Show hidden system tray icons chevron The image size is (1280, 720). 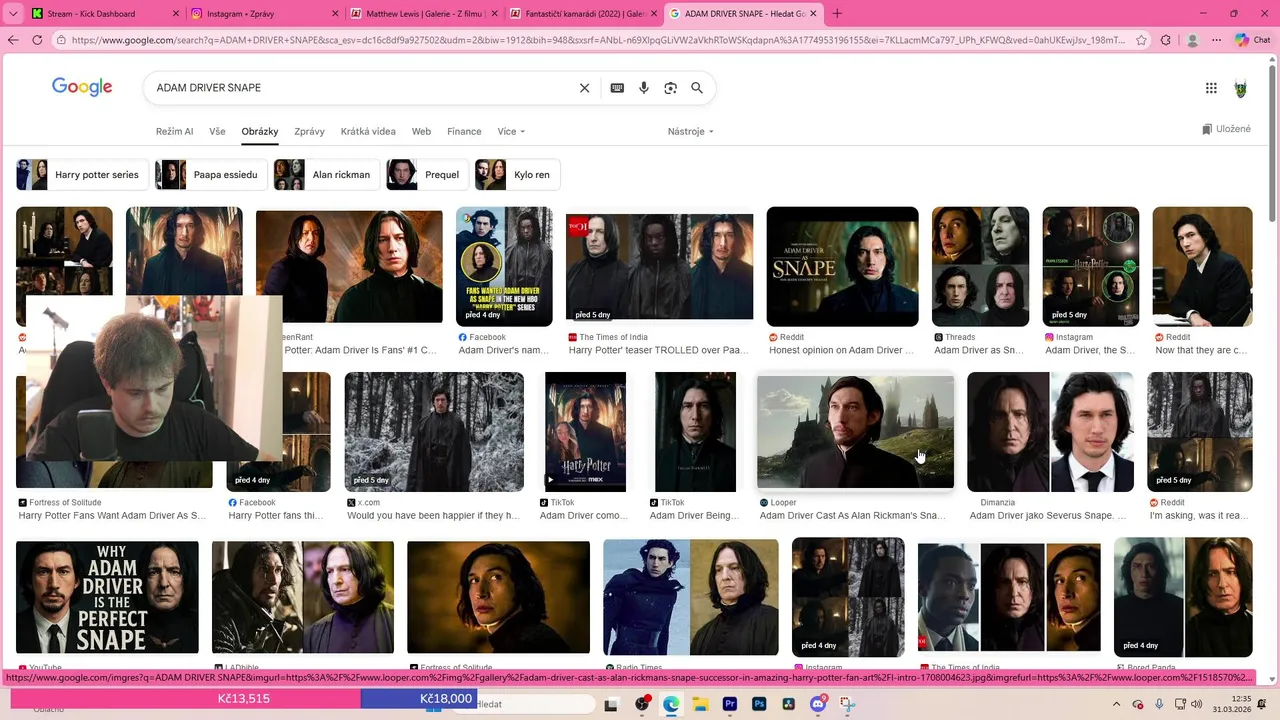click(x=1116, y=704)
